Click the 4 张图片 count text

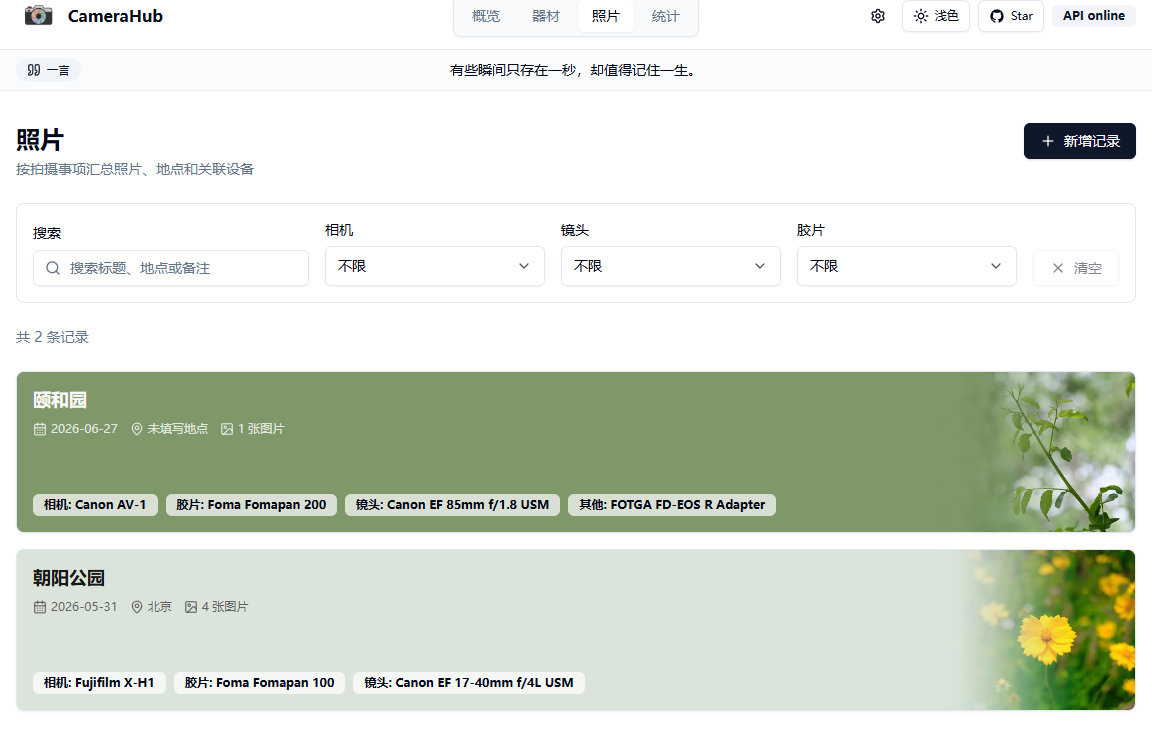coord(225,607)
